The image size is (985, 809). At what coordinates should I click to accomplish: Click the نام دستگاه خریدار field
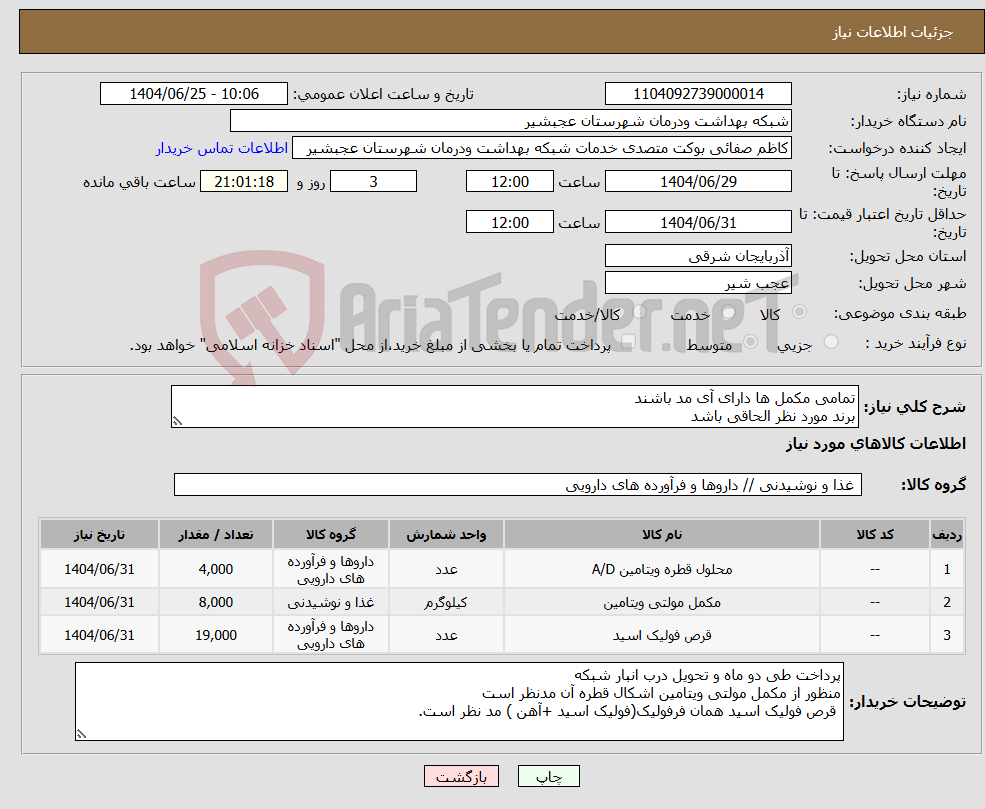(x=511, y=121)
